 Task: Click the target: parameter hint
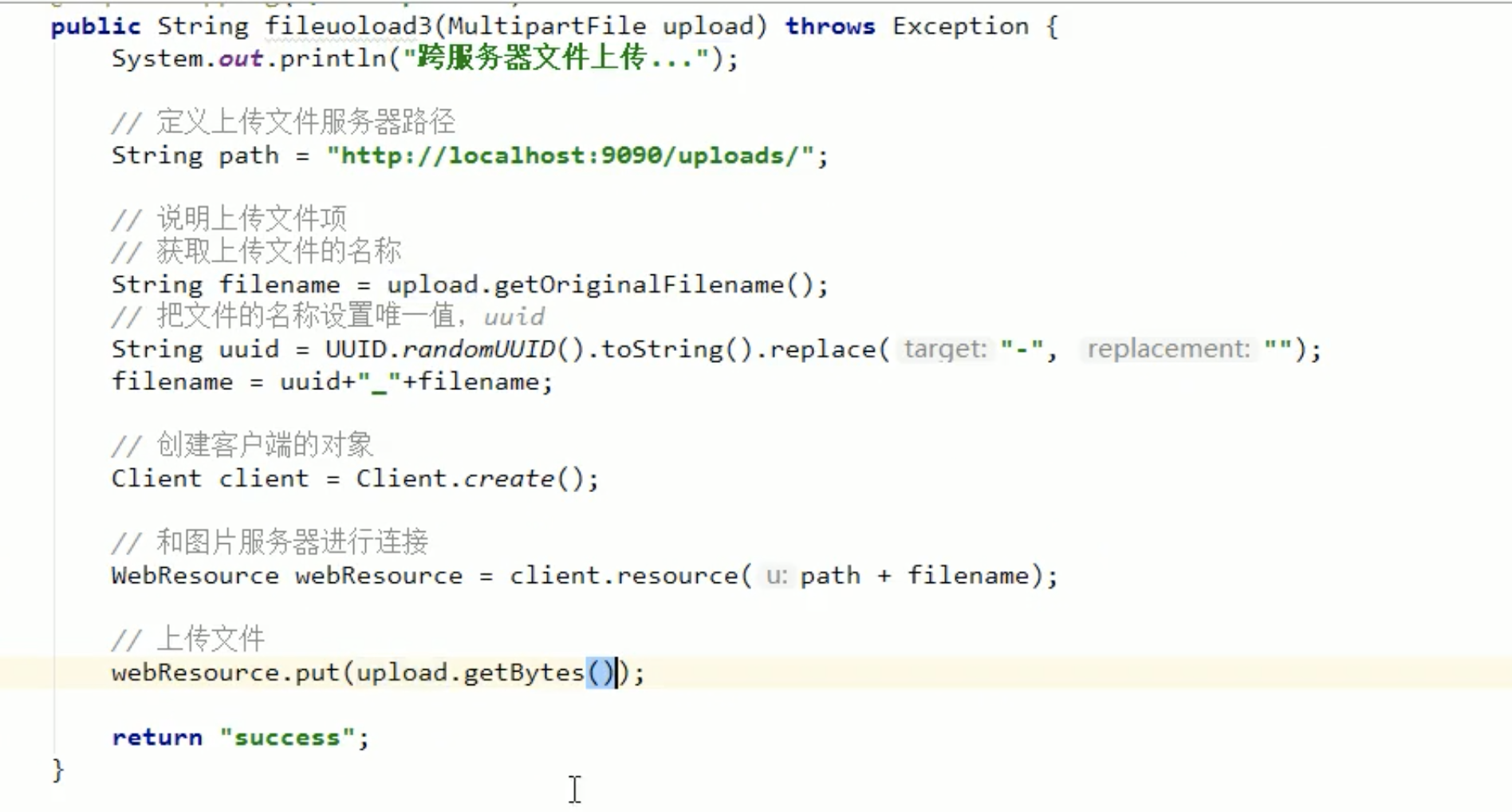945,349
